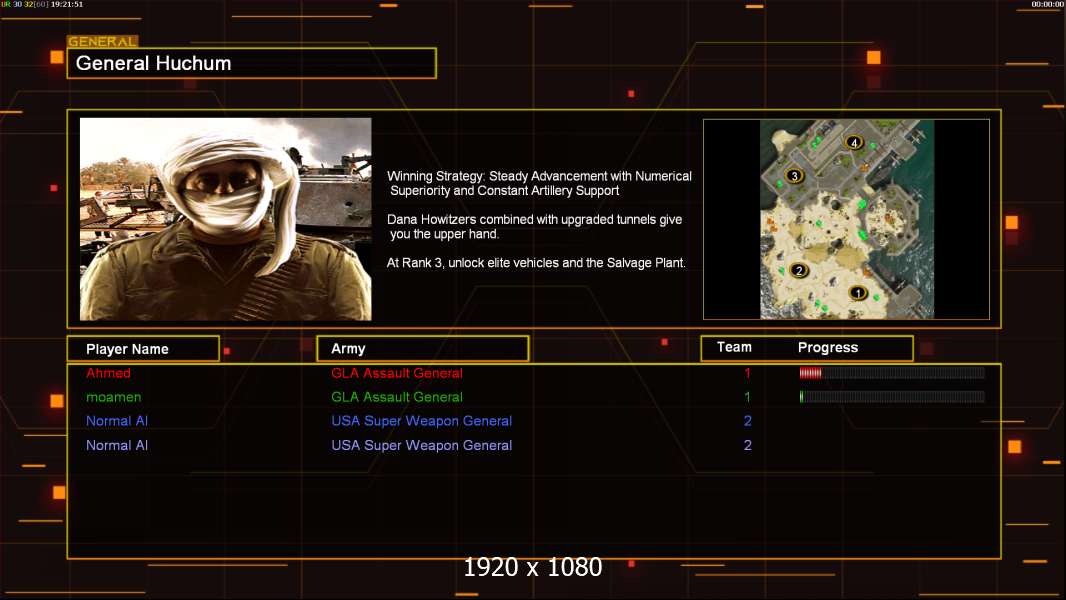
Task: Click start position marker 2 on minimap
Action: [799, 270]
